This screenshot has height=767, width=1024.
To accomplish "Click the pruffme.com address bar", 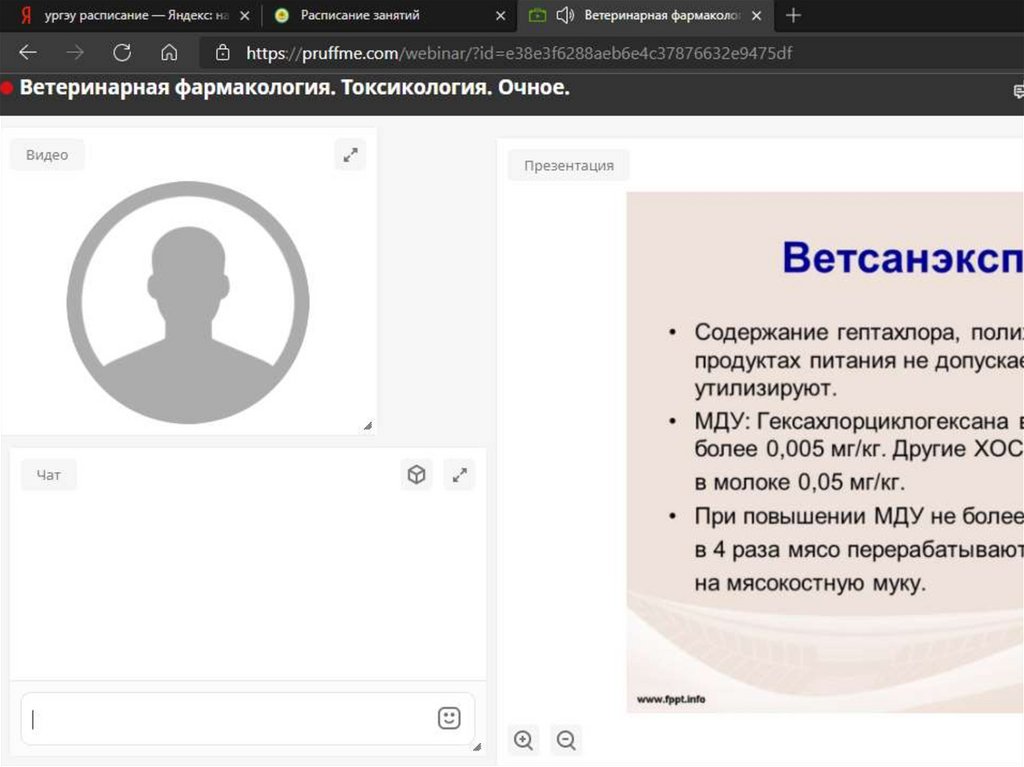I will (520, 53).
